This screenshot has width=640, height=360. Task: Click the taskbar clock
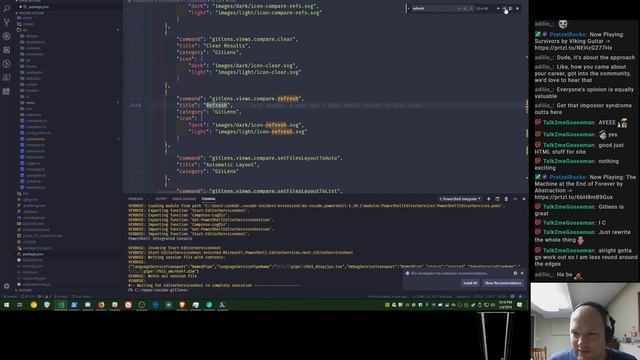[505, 305]
